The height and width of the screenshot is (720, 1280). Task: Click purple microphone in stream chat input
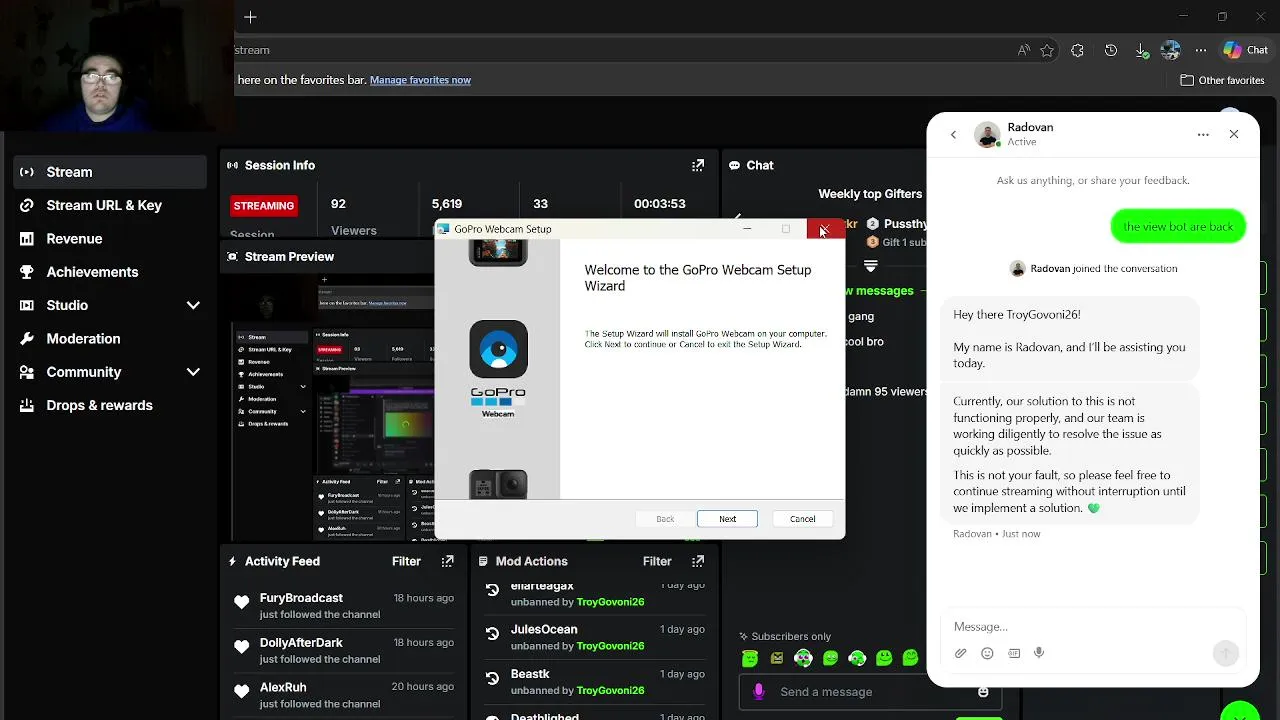click(x=758, y=692)
